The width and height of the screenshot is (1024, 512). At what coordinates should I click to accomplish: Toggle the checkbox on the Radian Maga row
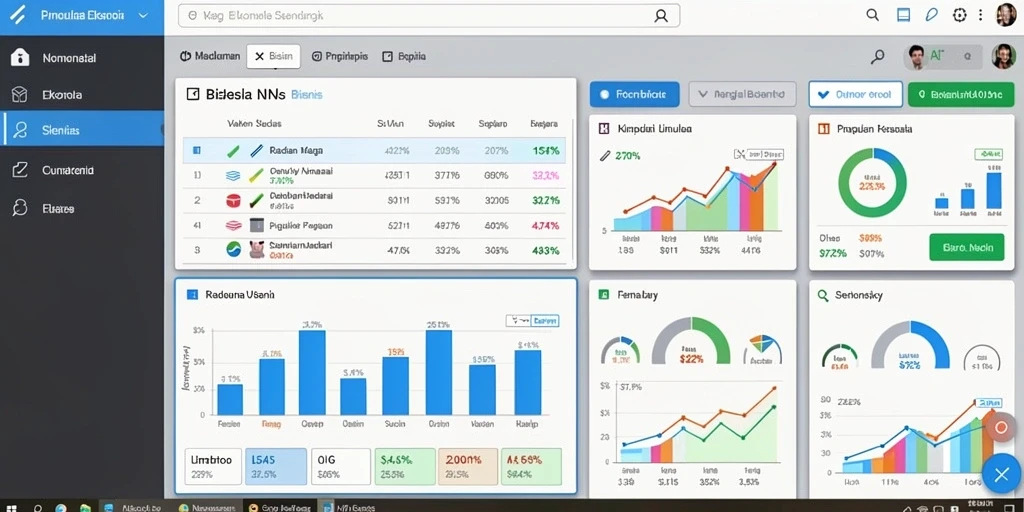(197, 151)
